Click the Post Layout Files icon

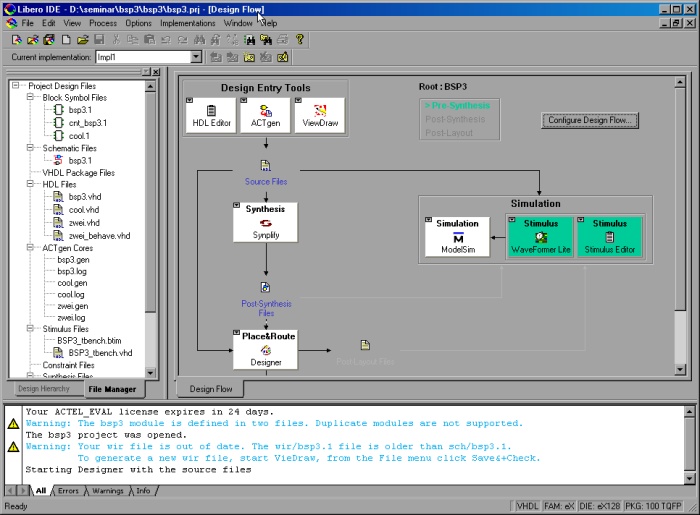click(365, 345)
